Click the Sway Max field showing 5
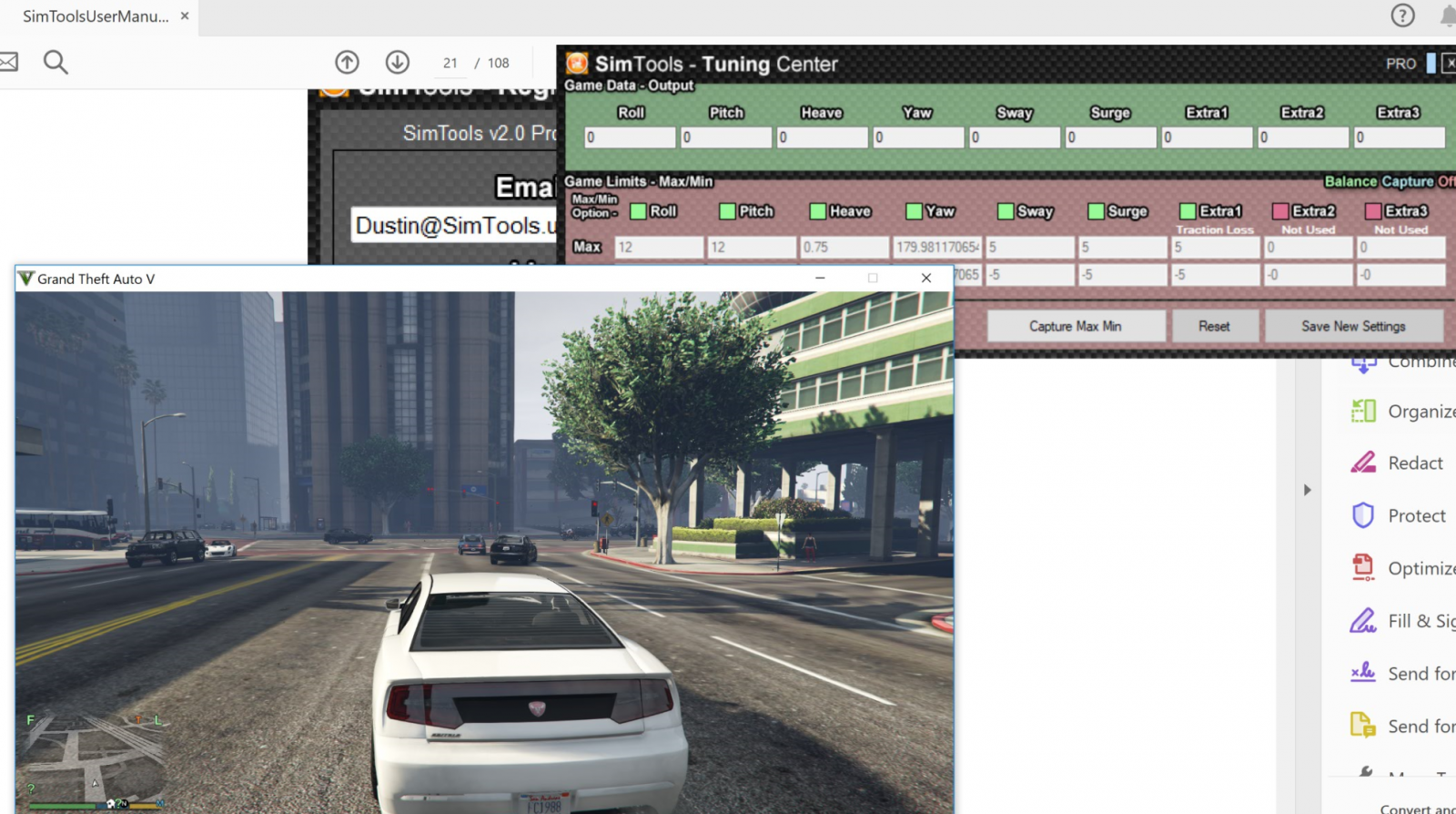The width and height of the screenshot is (1456, 814). (1030, 247)
